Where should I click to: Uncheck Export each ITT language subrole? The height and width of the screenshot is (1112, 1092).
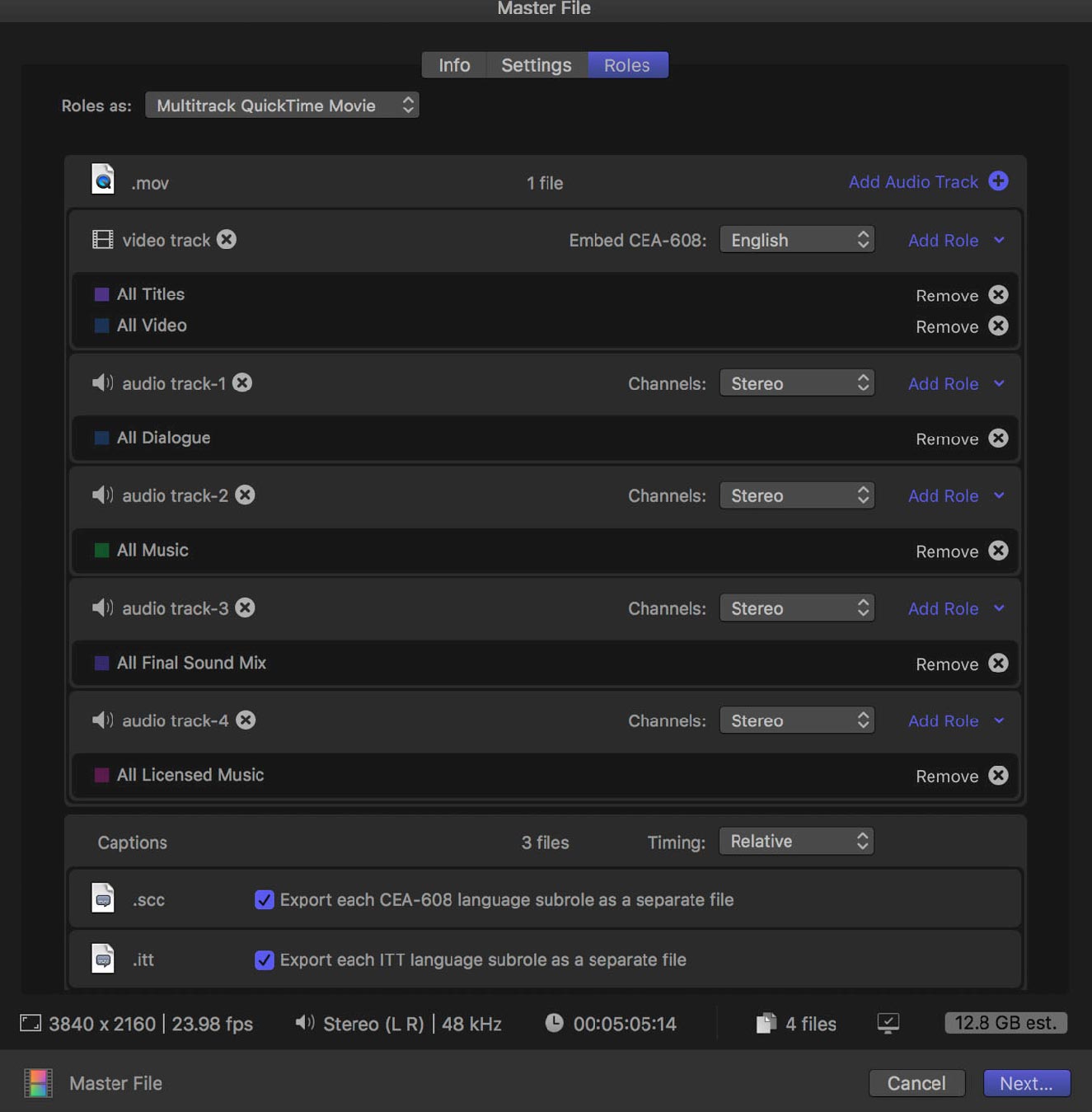264,960
